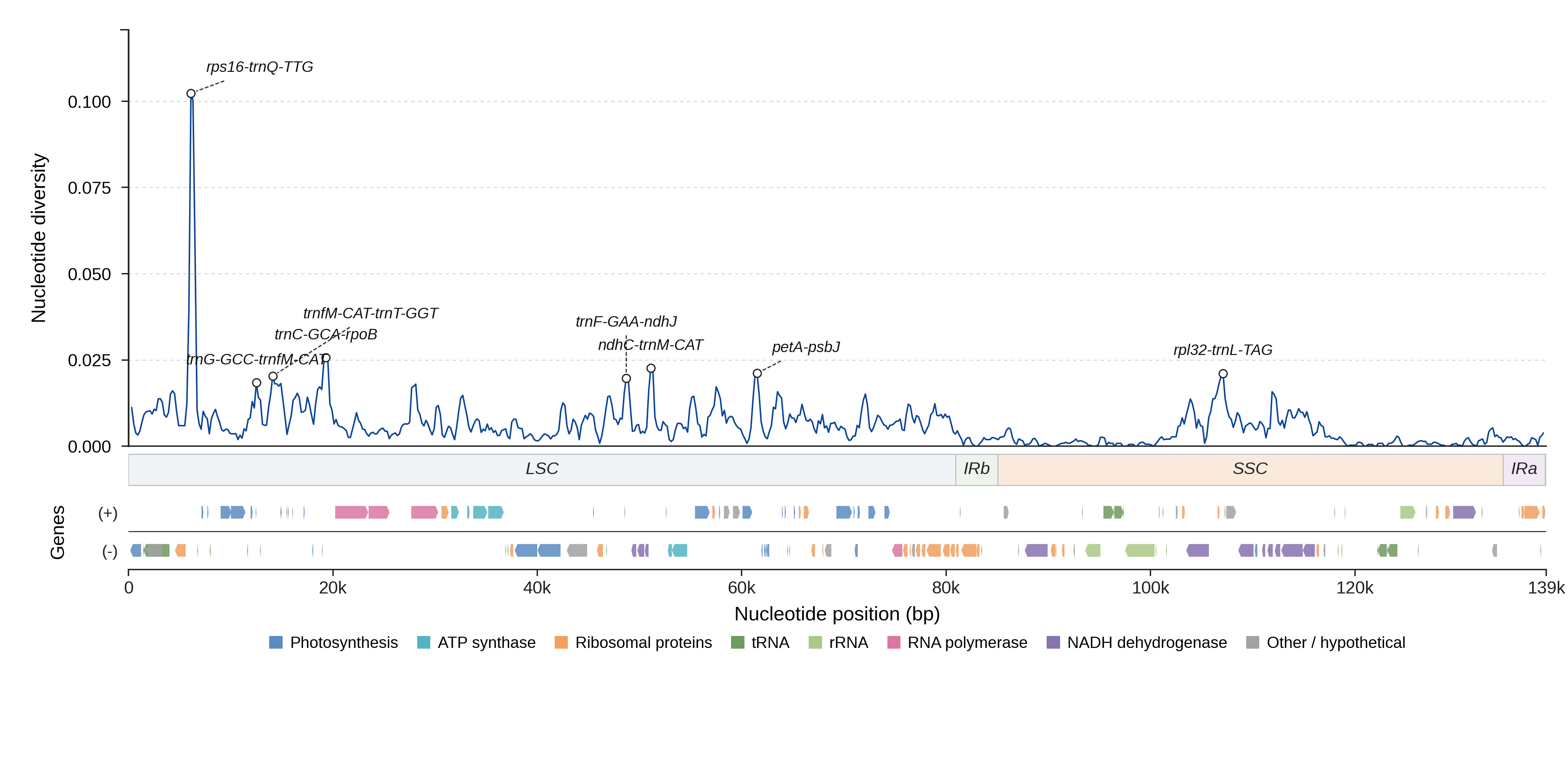
Task: Select the 'ndhC-trnM-CAT' annotation label
Action: (x=651, y=345)
